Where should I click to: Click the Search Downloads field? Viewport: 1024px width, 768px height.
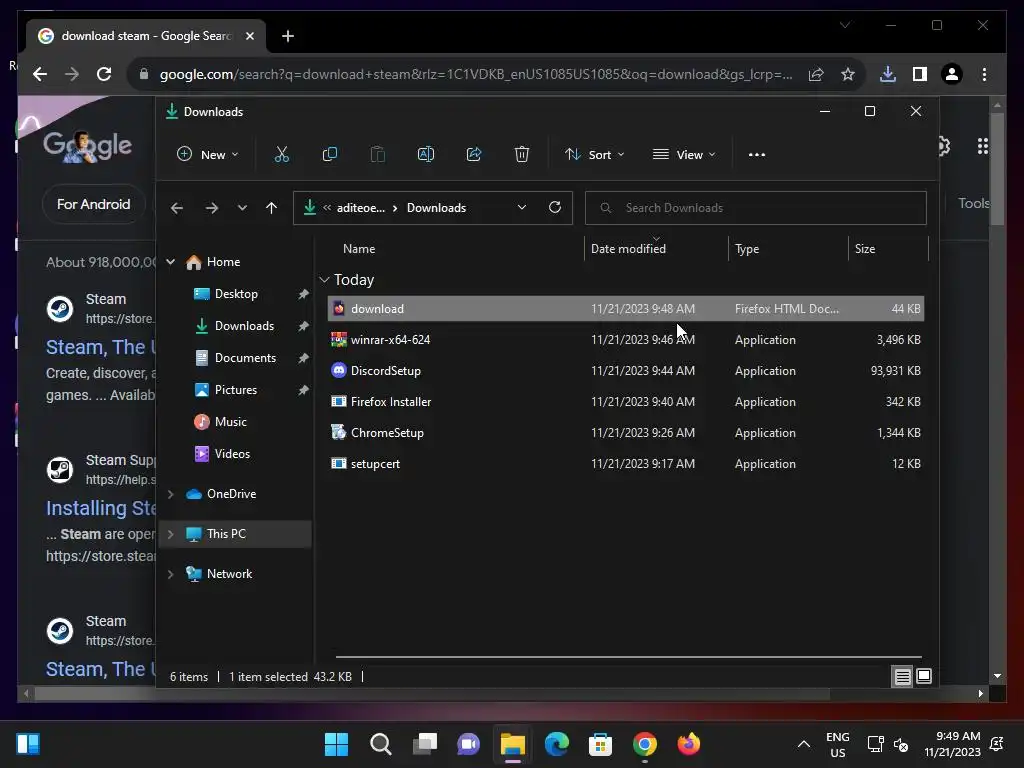(756, 208)
